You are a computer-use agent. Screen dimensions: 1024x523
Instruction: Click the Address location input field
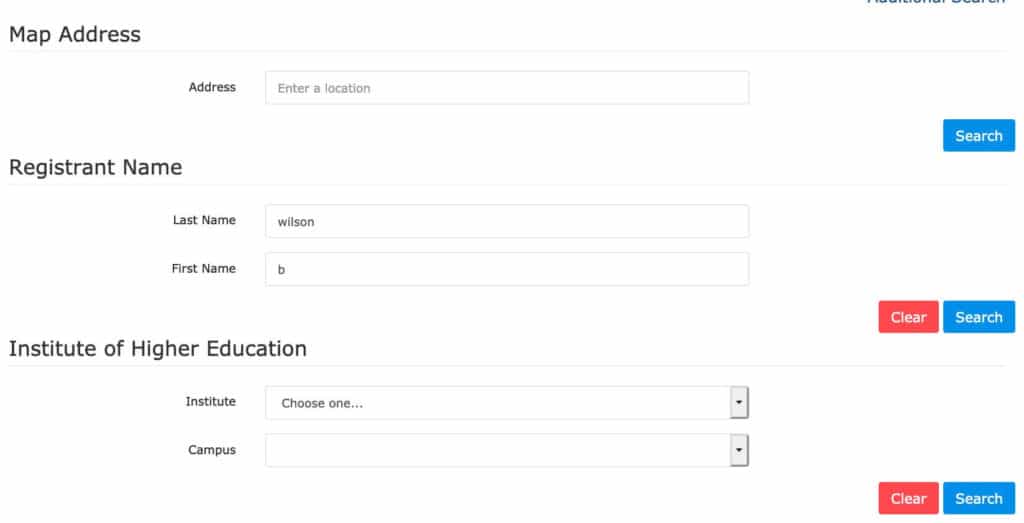506,88
